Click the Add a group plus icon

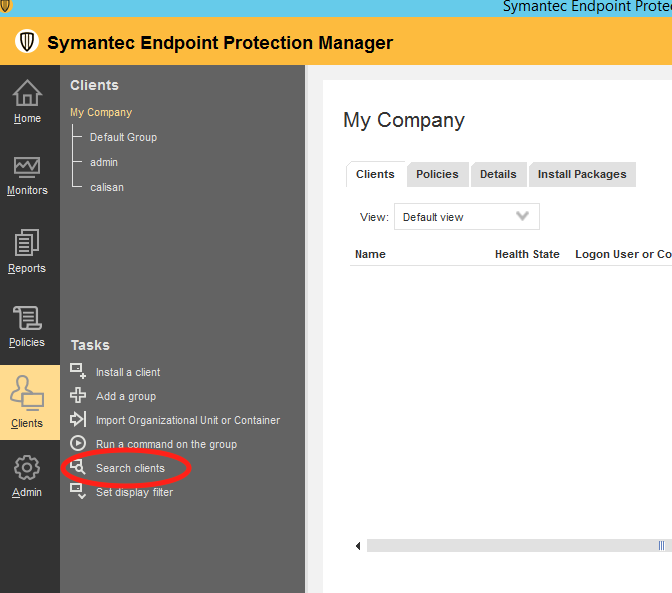point(78,396)
